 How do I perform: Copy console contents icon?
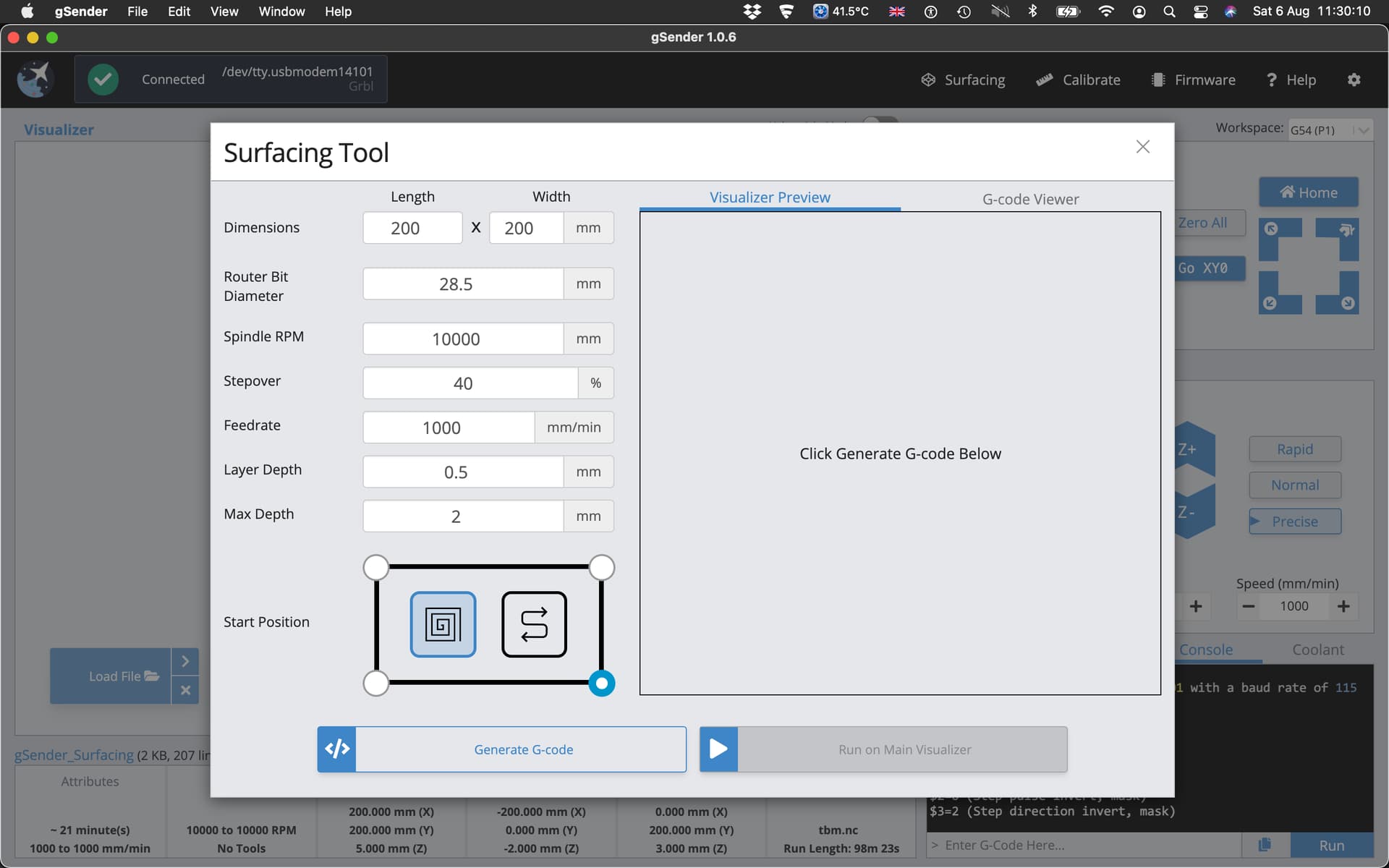click(1265, 845)
